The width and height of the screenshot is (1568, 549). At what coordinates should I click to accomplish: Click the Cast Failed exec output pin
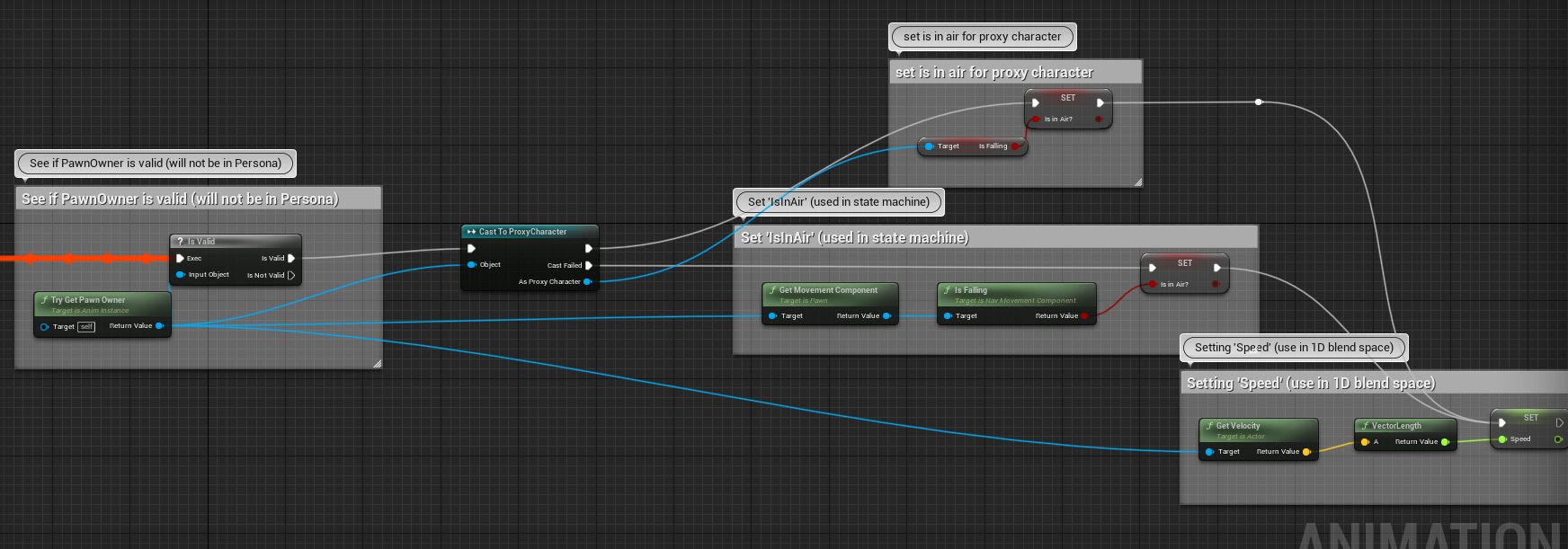tap(589, 265)
